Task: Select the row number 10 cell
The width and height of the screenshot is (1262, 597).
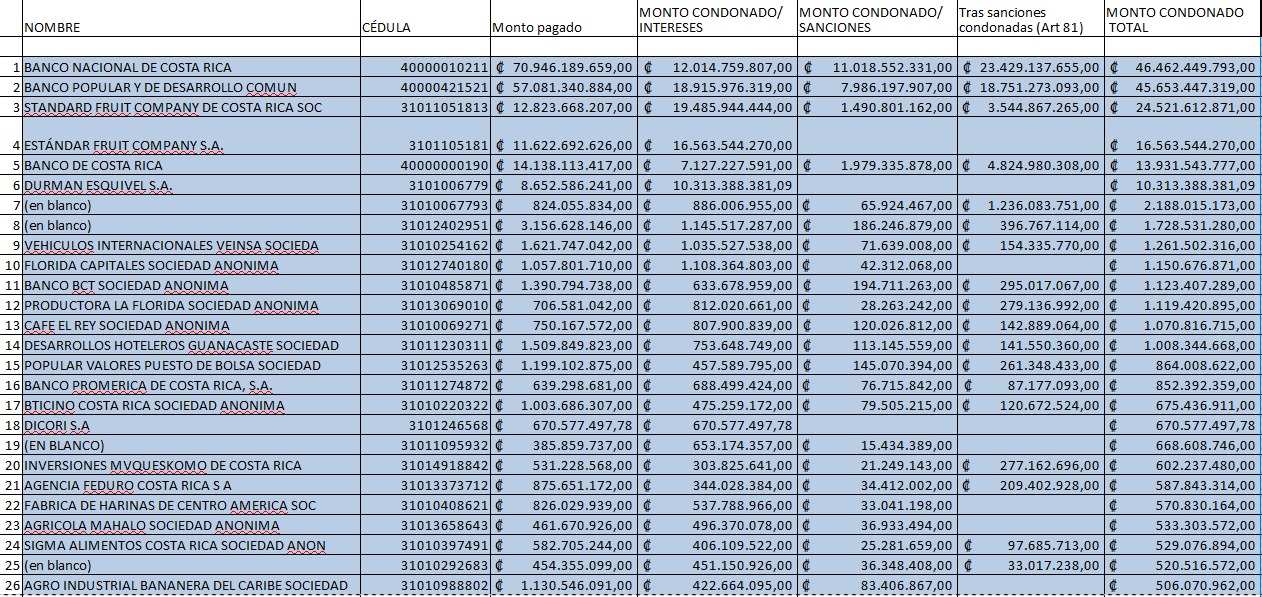Action: click(x=11, y=266)
